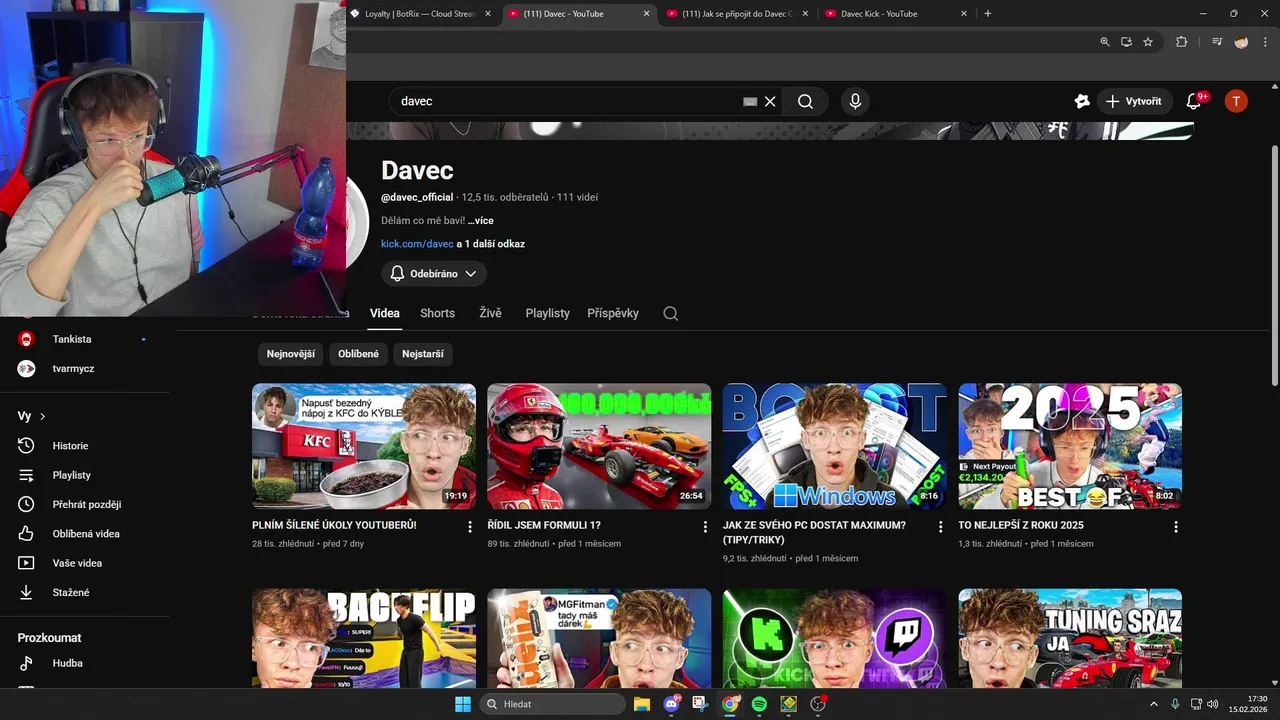The height and width of the screenshot is (720, 1280).
Task: Open Windows Start menu
Action: point(463,704)
